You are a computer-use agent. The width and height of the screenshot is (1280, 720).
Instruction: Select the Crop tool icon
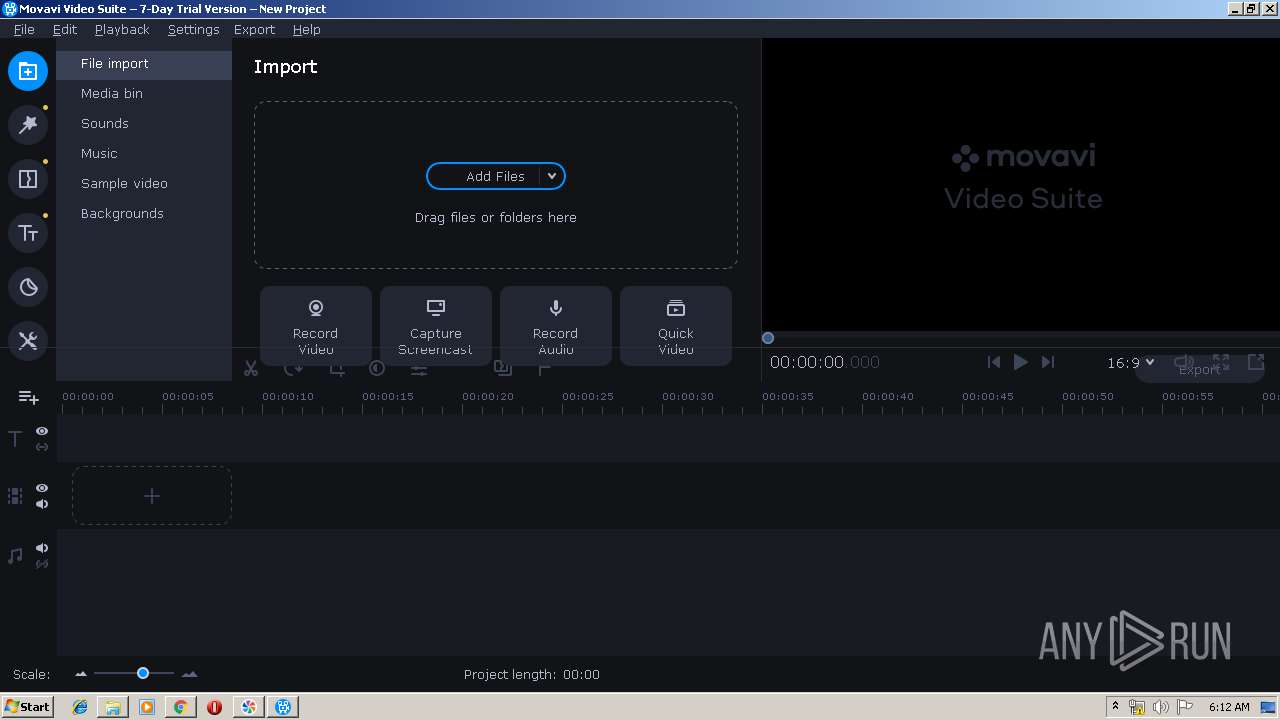point(336,369)
